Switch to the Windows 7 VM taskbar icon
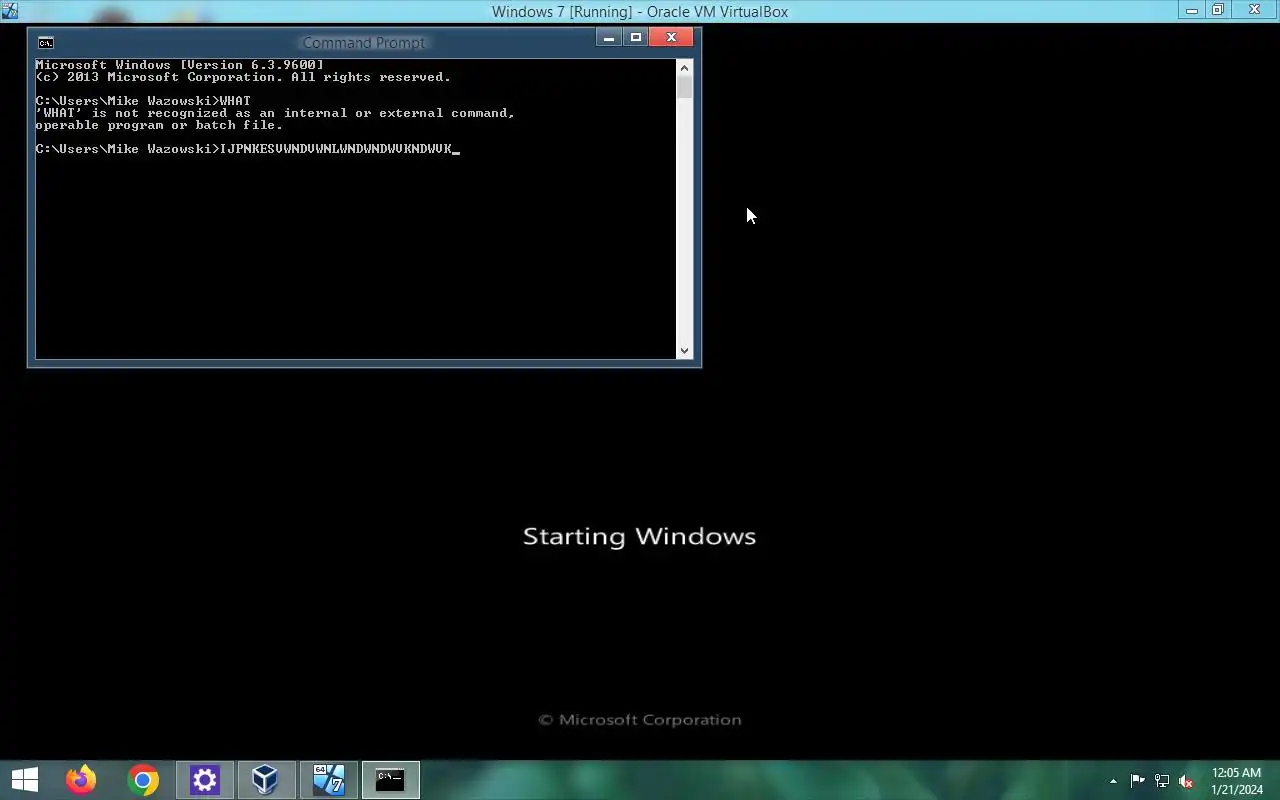 click(328, 780)
